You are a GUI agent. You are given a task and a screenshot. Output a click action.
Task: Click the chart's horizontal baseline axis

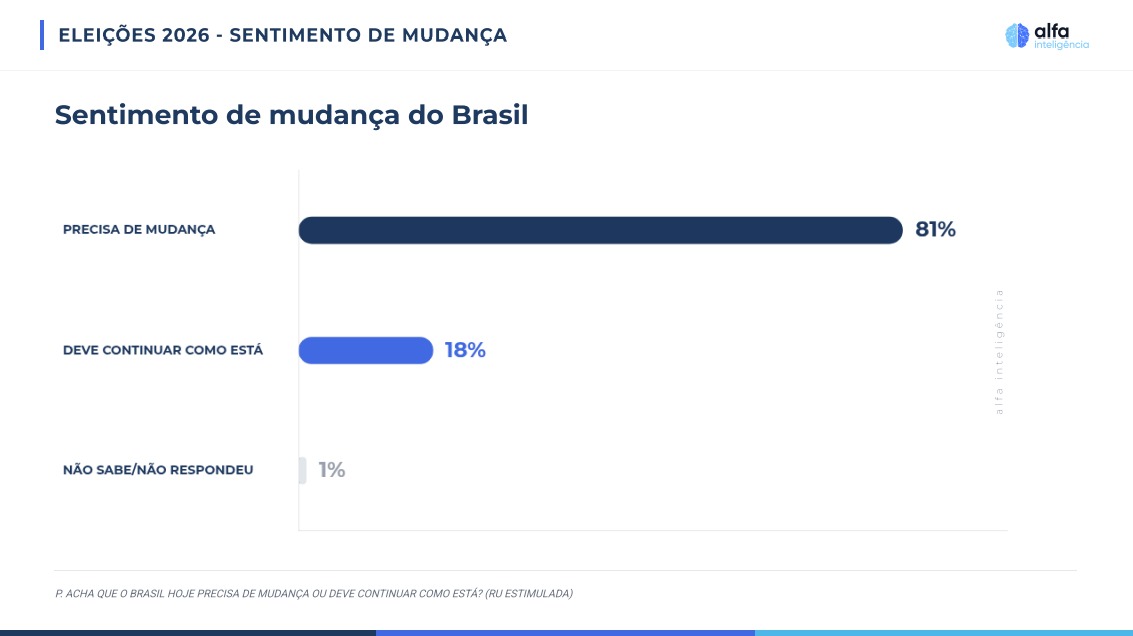(652, 530)
